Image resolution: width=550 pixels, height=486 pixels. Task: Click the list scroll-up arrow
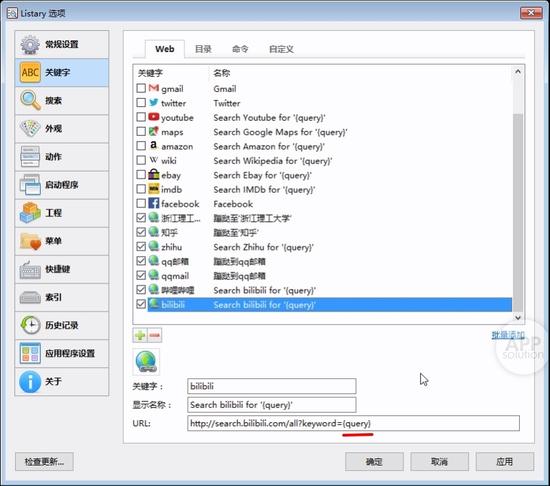pos(518,72)
